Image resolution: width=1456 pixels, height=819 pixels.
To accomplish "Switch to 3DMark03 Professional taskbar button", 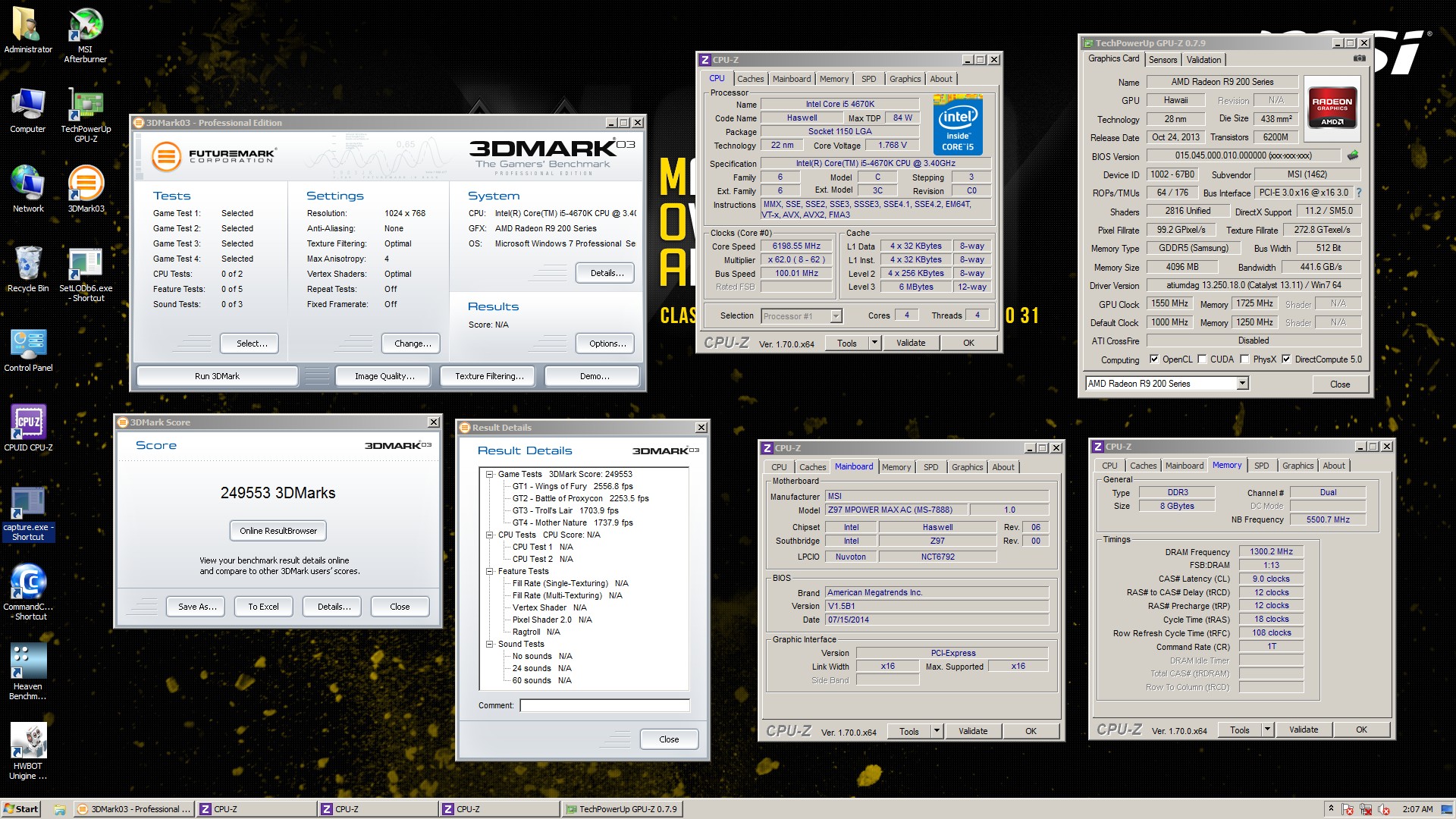I will [x=134, y=809].
